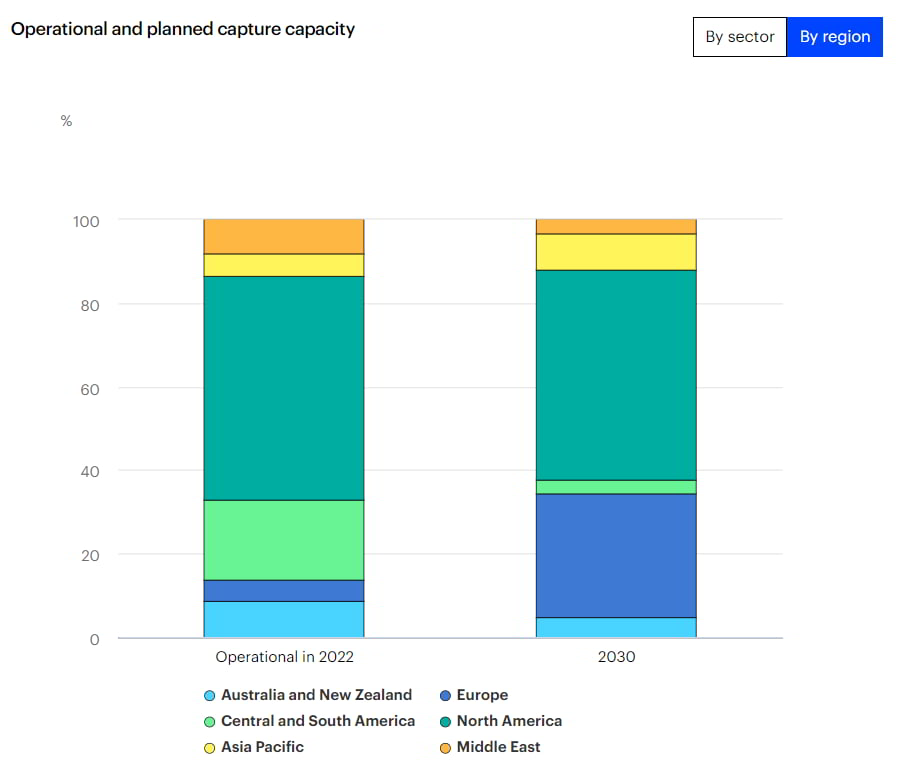Image resolution: width=897 pixels, height=772 pixels.
Task: Click the 2022 Australia and New Zealand light-blue segment
Action: pyautogui.click(x=284, y=619)
